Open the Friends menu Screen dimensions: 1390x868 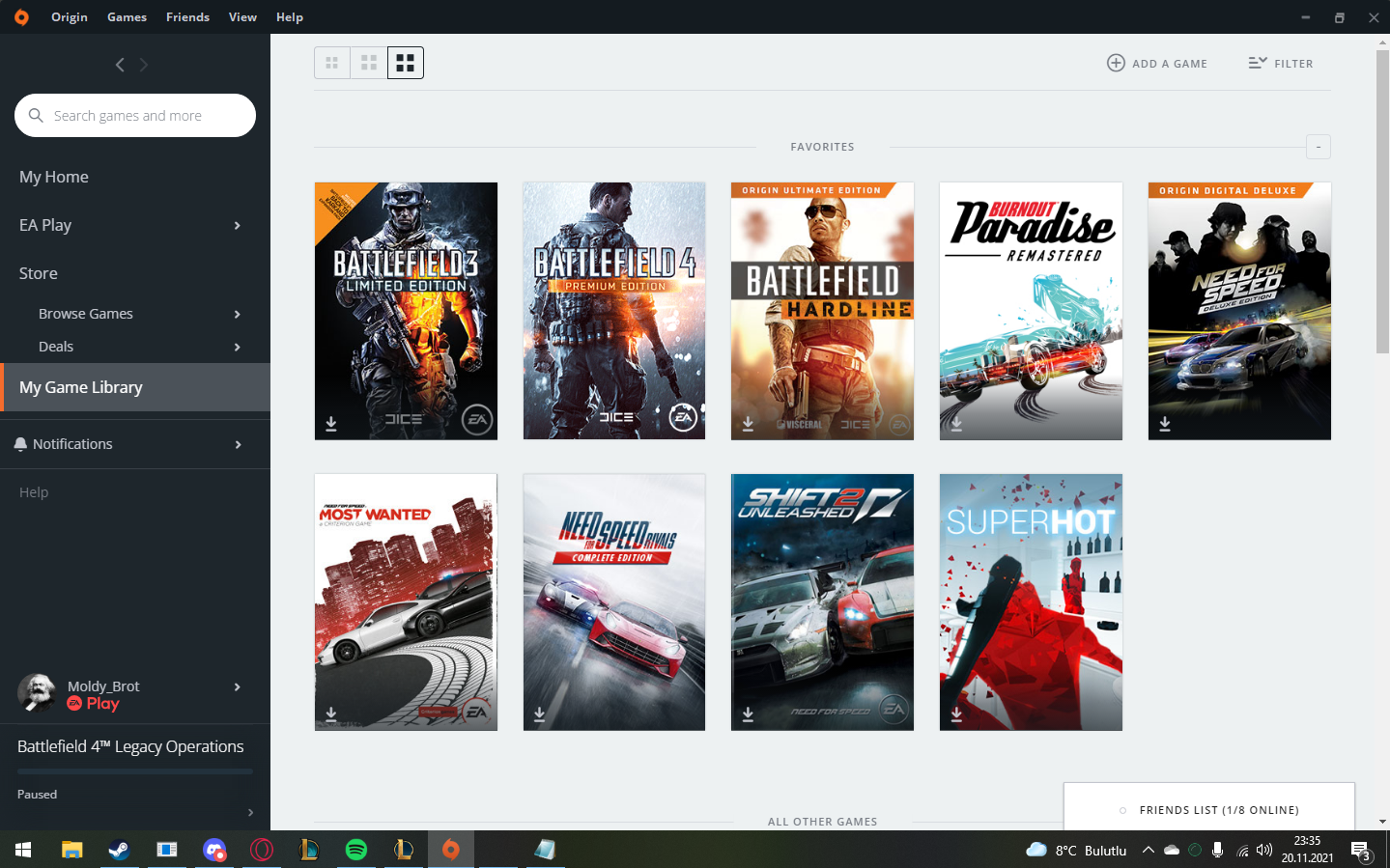pyautogui.click(x=187, y=16)
